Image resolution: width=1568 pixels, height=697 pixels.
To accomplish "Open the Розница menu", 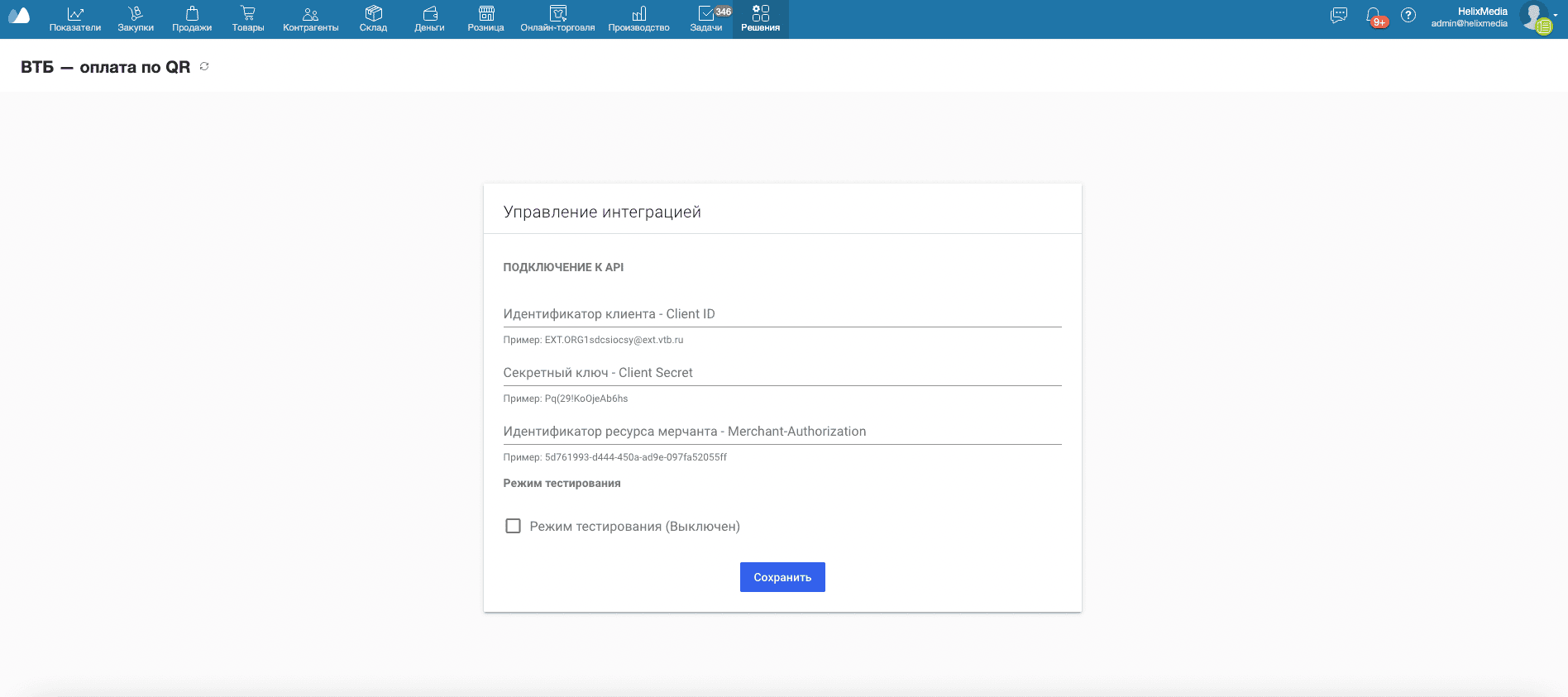I will point(485,19).
